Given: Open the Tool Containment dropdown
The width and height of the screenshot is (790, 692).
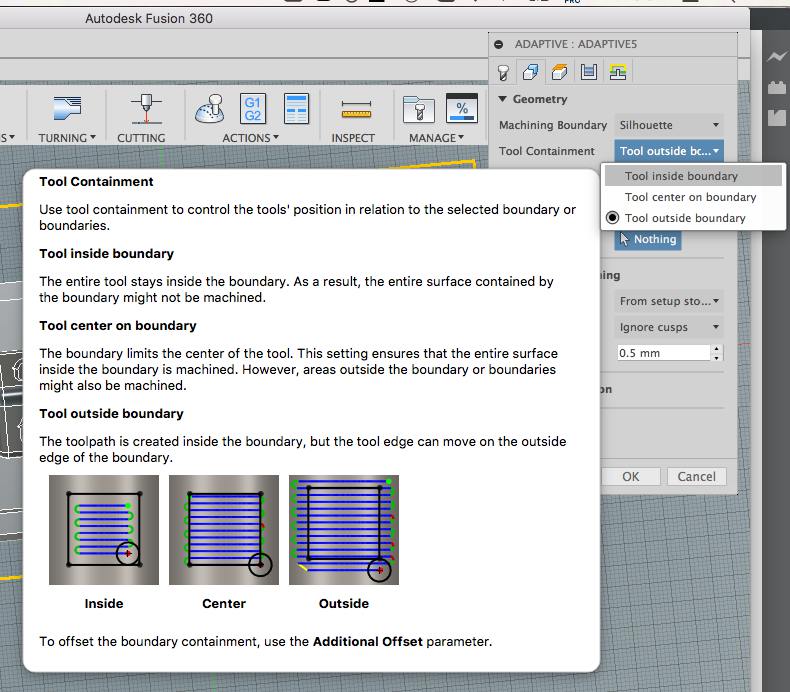Looking at the screenshot, I should point(669,151).
